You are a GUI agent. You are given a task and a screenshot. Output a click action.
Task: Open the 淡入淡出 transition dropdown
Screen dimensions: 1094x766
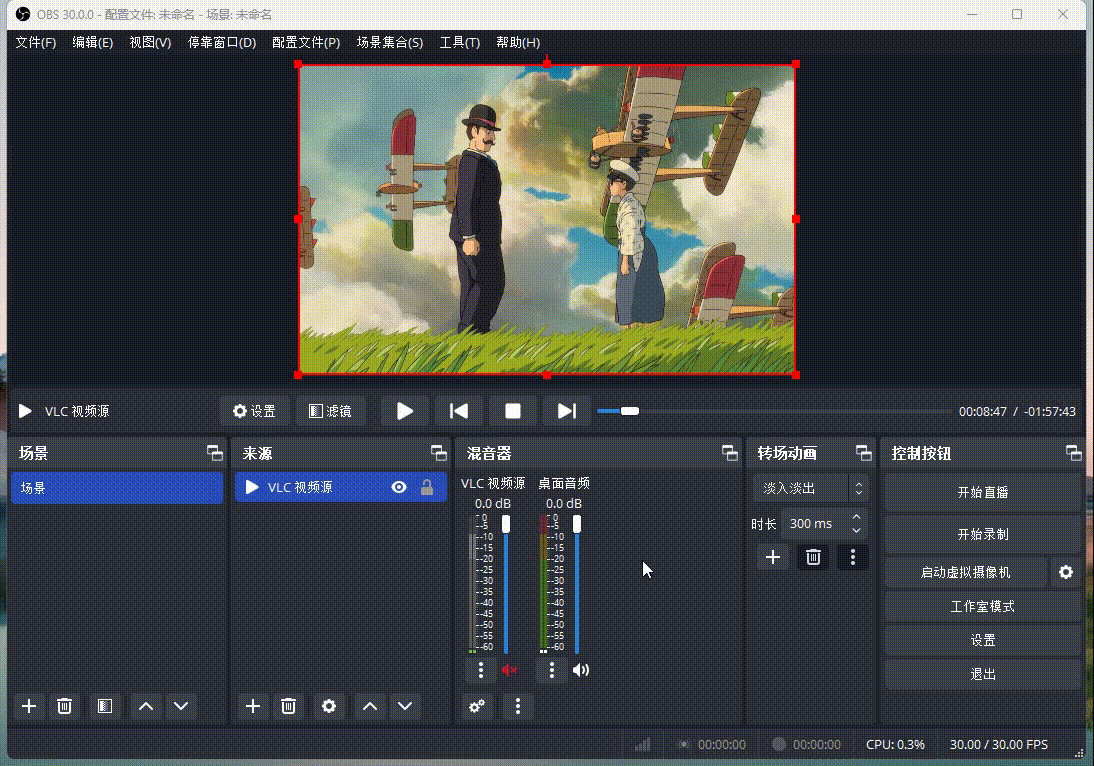(811, 488)
